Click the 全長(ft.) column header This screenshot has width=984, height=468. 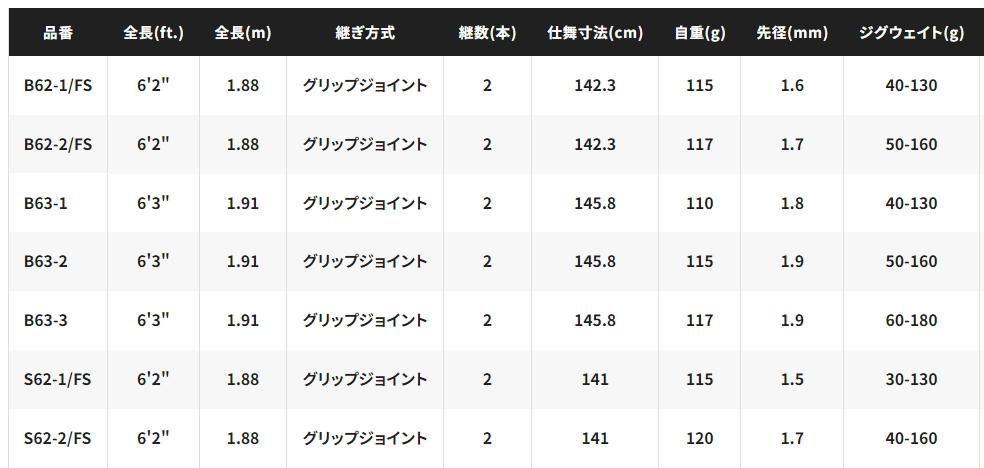pyautogui.click(x=153, y=33)
